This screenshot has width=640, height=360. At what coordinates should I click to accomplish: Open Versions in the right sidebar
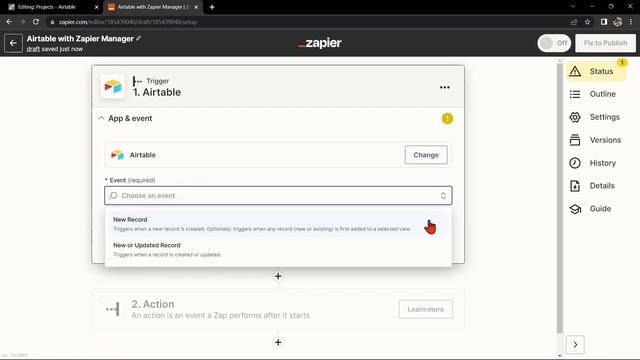pyautogui.click(x=596, y=140)
